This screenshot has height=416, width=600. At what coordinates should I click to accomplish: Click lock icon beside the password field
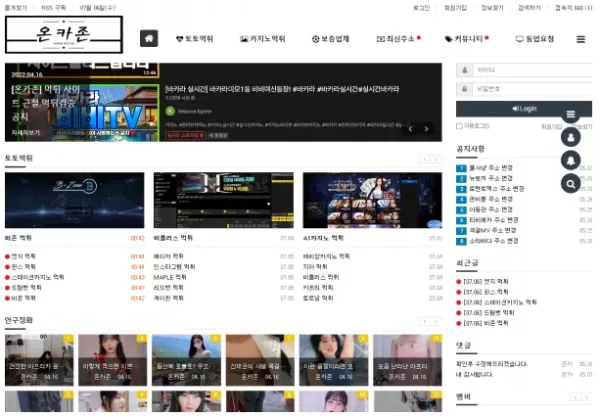point(465,89)
